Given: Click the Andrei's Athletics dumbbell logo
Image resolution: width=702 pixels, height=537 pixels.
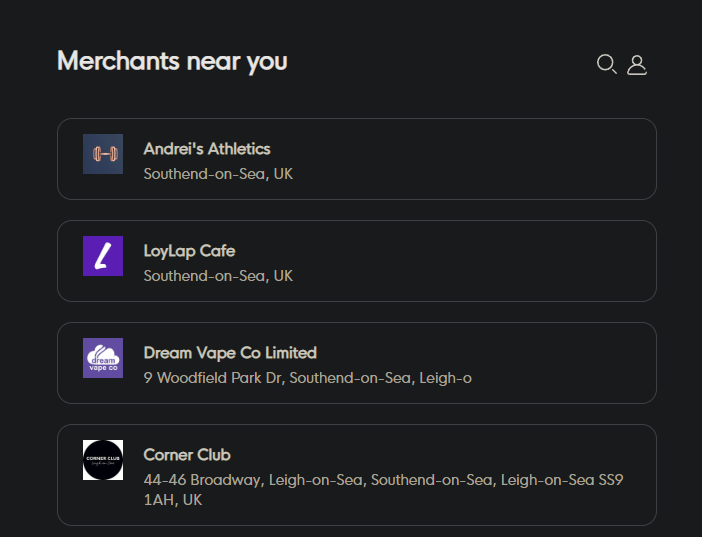Looking at the screenshot, I should [x=103, y=154].
